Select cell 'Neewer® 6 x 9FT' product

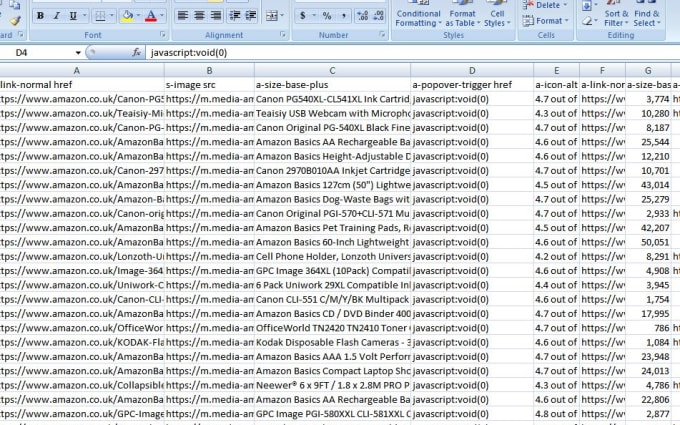pos(333,385)
